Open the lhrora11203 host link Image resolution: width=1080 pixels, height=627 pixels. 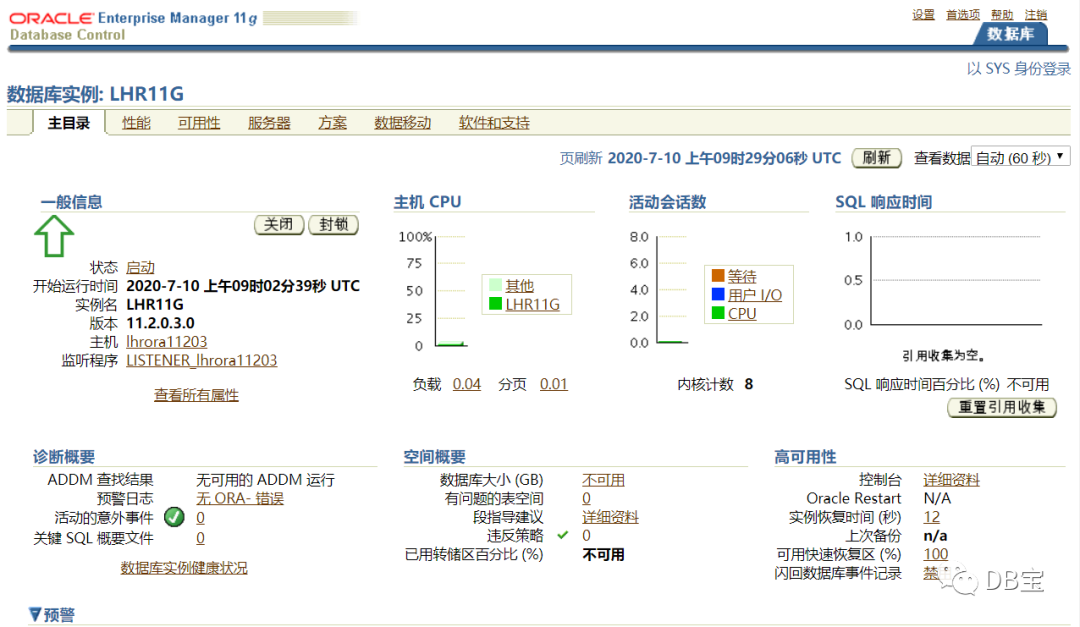coord(167,342)
